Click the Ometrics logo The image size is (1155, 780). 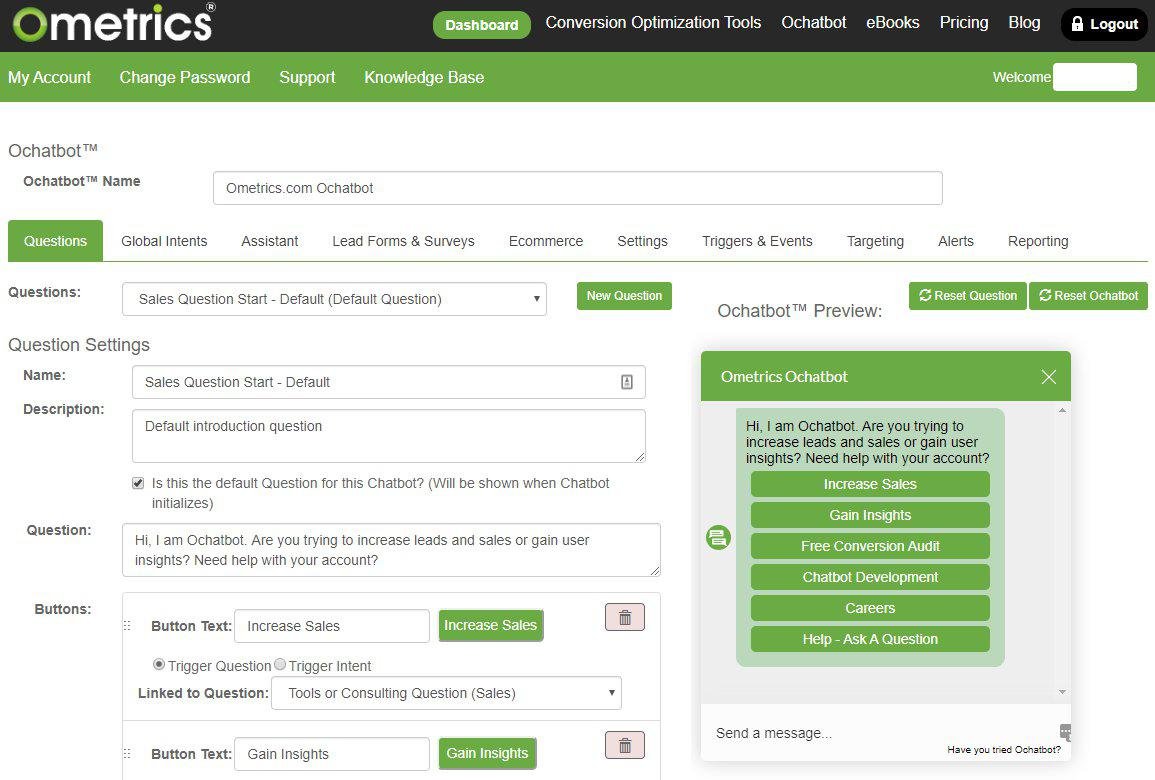pyautogui.click(x=114, y=22)
